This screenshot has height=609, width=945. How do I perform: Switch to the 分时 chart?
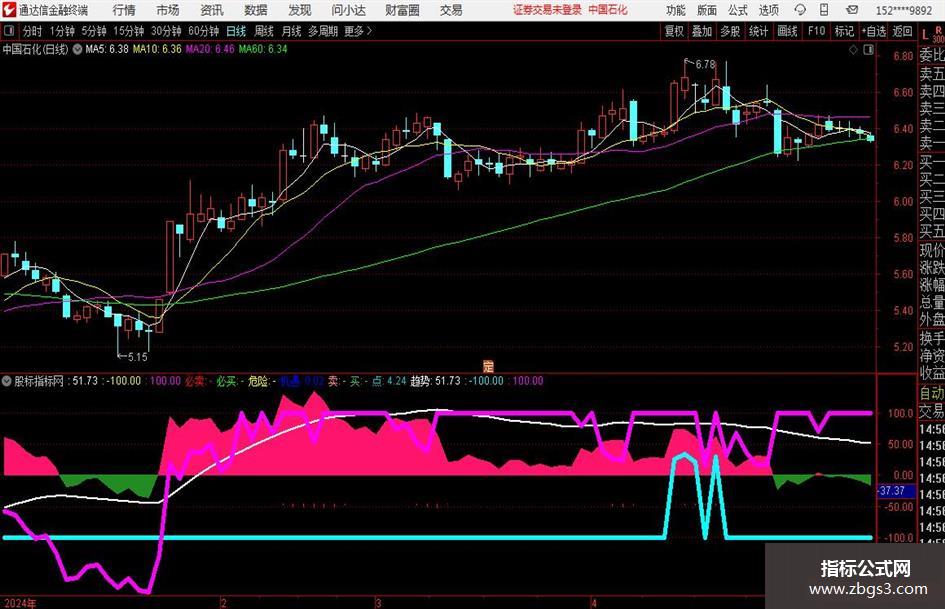tap(33, 31)
